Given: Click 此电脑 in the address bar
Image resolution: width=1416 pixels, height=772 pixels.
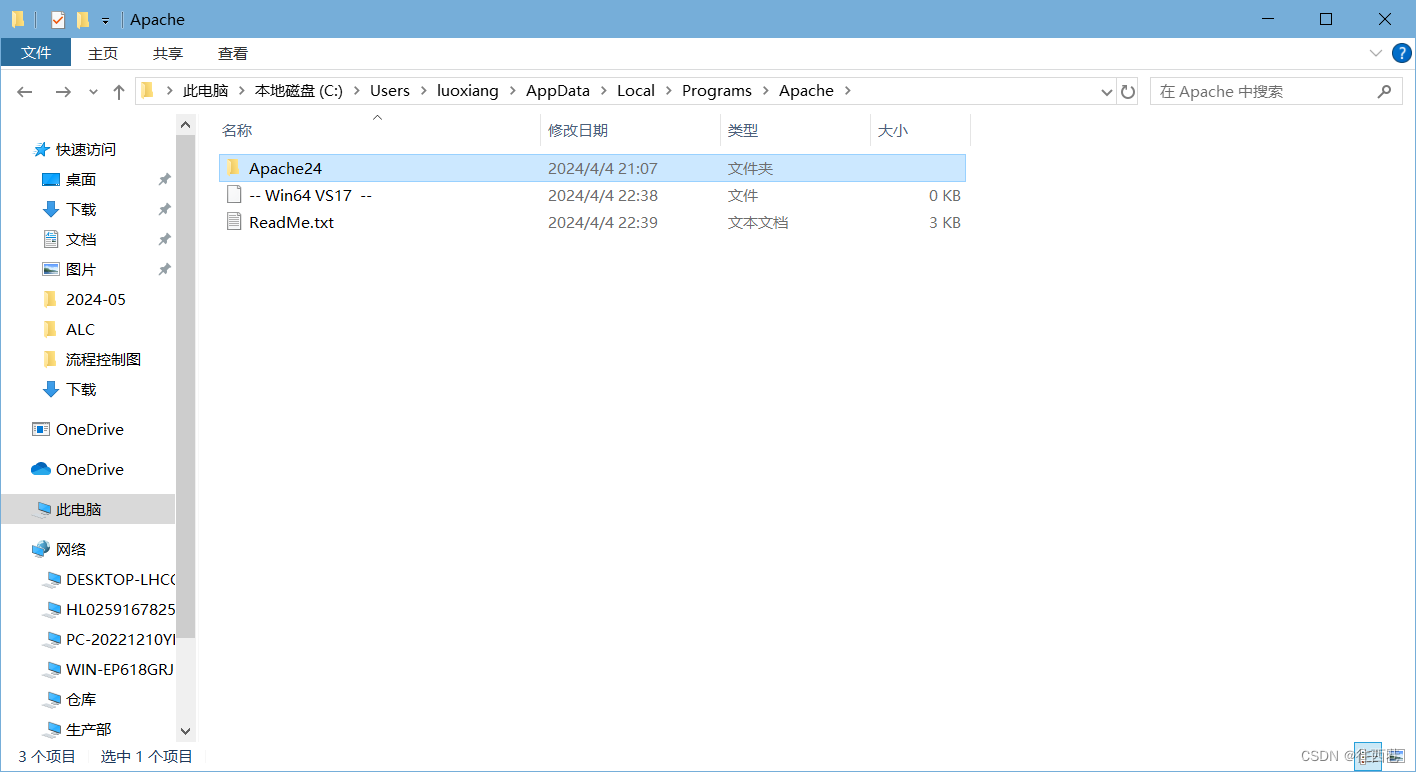Looking at the screenshot, I should tap(206, 90).
